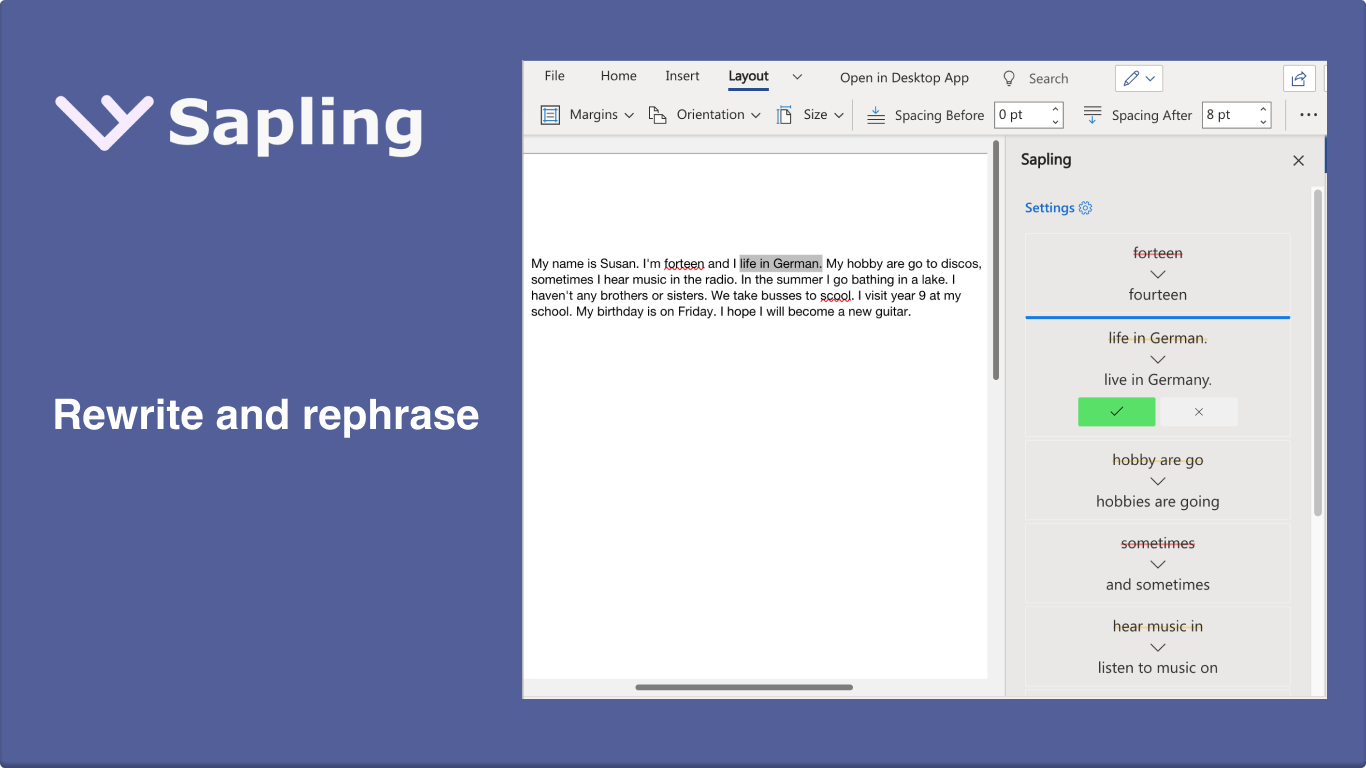Click the misspelled word 'scool' in the document
Viewport: 1366px width, 768px height.
tap(836, 296)
